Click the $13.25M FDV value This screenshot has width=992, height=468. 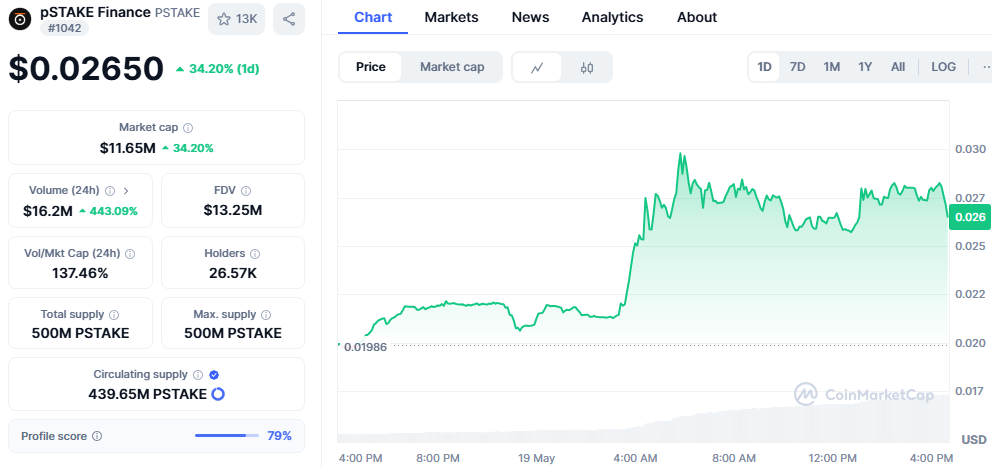233,211
